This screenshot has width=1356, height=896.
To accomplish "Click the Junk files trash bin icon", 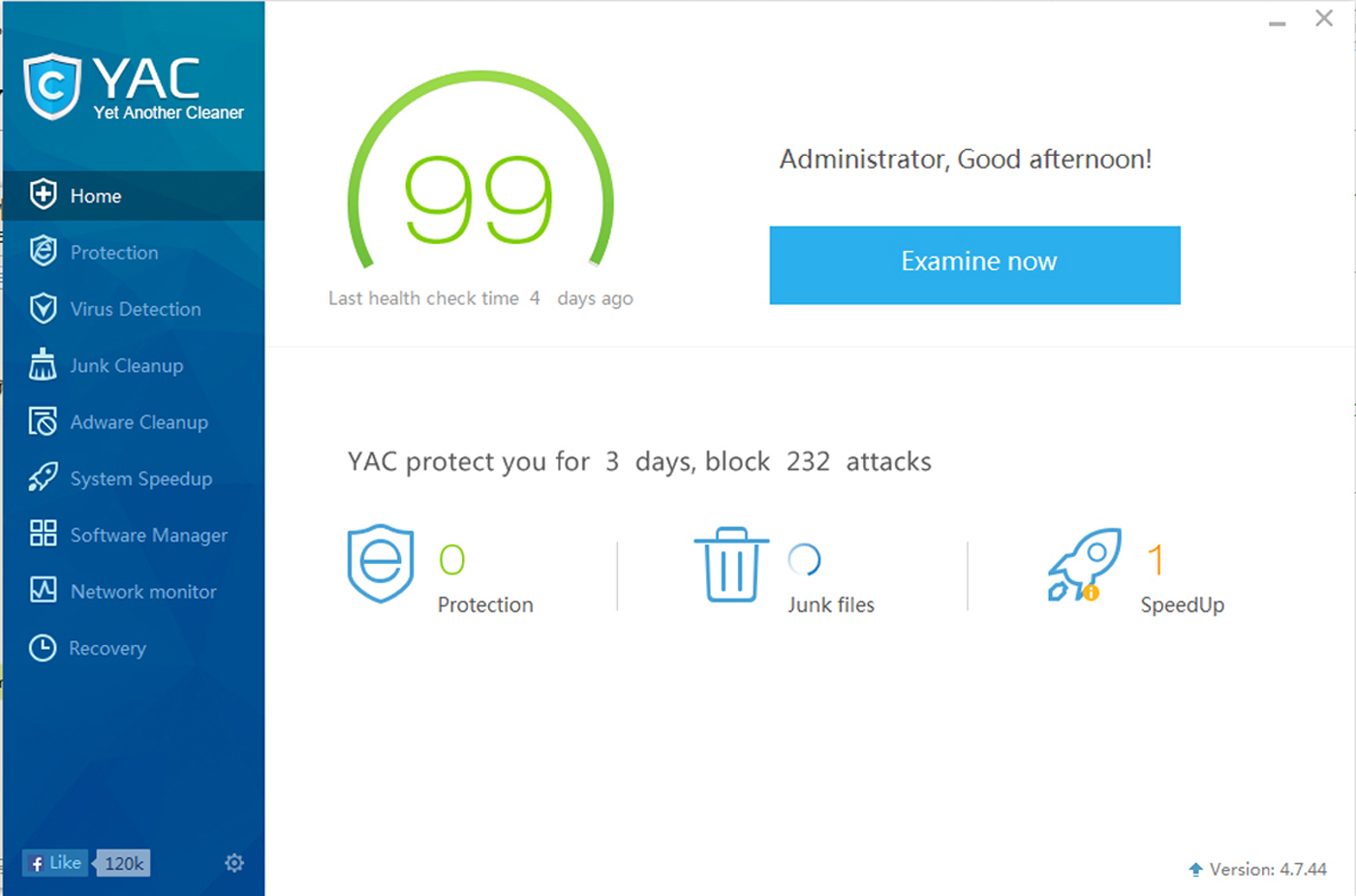I will 731,565.
